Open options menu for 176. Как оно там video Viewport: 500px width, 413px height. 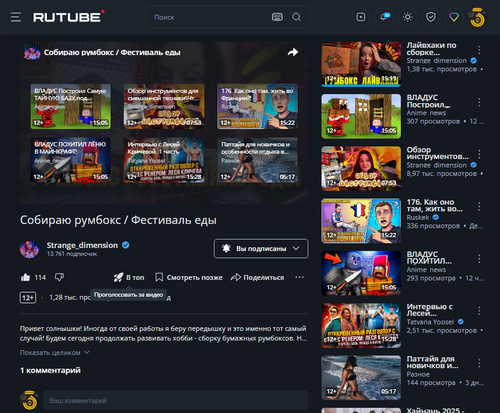click(x=479, y=207)
